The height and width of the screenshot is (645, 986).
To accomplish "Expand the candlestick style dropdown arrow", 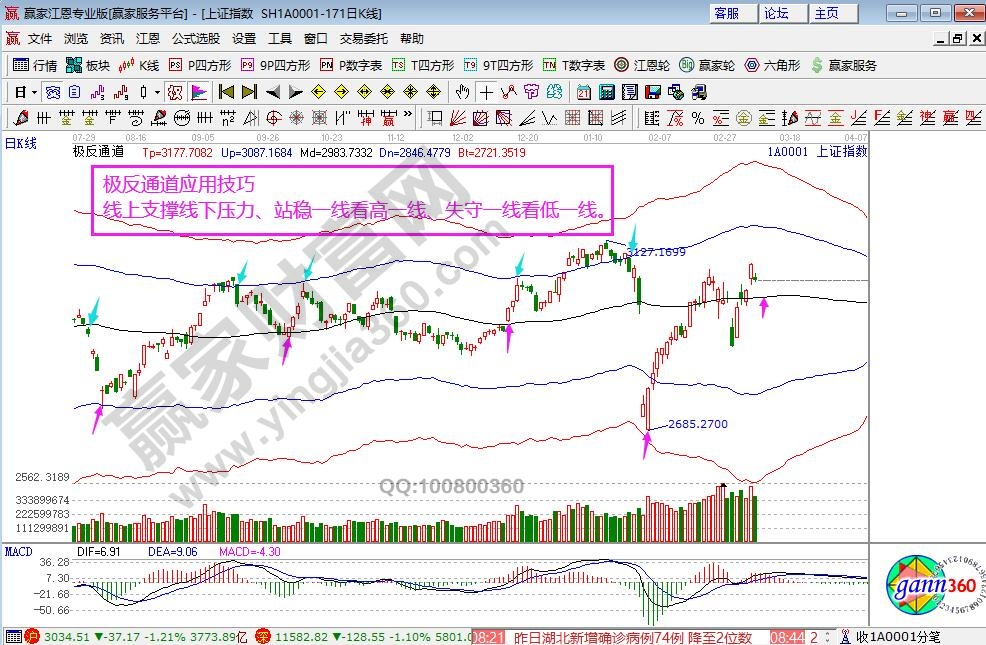I will coord(157,92).
